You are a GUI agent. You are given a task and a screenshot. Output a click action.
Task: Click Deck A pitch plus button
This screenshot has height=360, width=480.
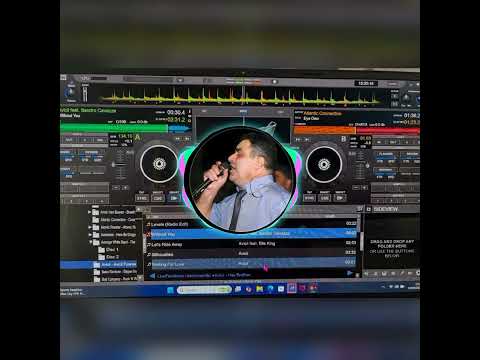125,188
